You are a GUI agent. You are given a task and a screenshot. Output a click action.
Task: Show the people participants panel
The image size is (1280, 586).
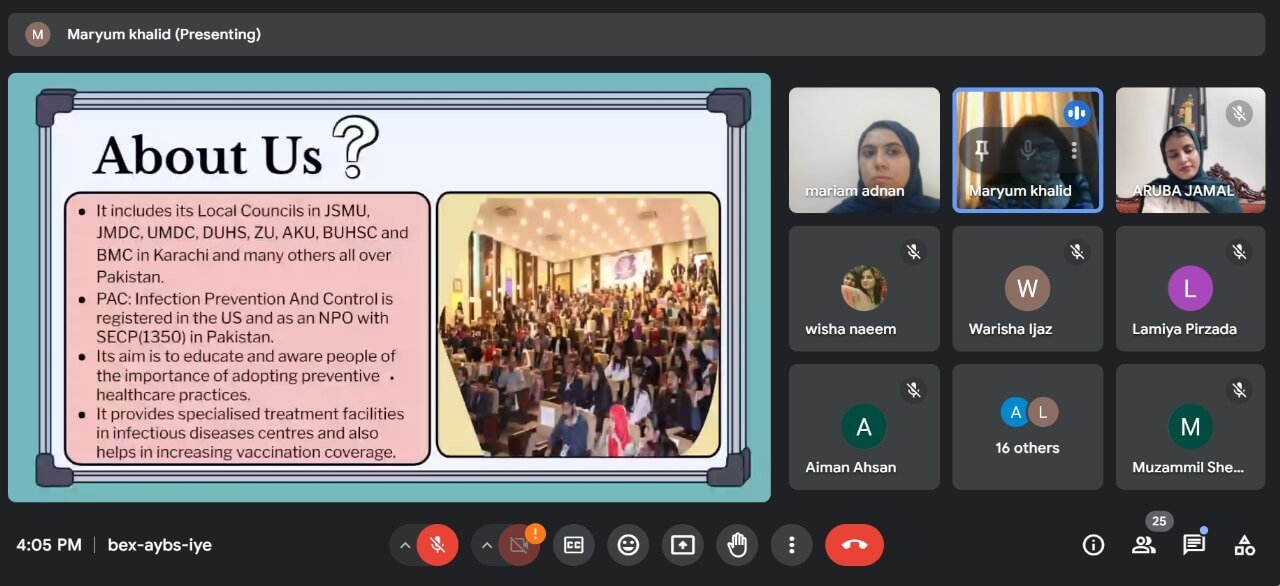tap(1143, 545)
